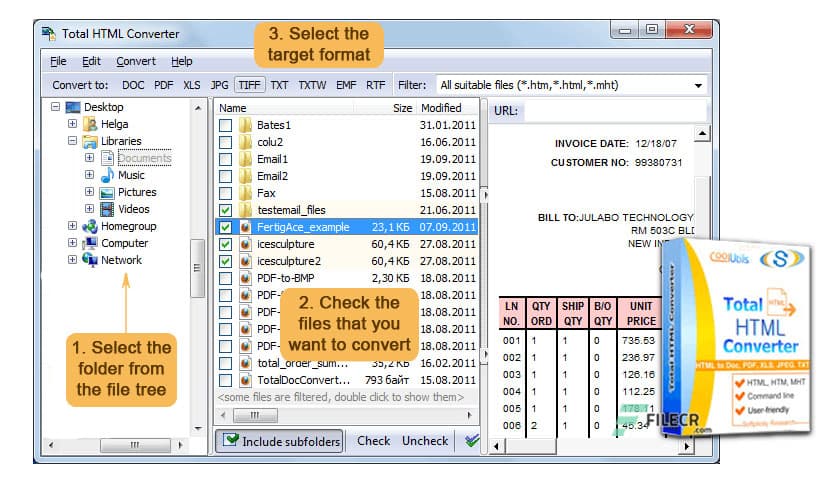Choose the XLS format button
This screenshot has height=484, width=836.
(x=192, y=85)
